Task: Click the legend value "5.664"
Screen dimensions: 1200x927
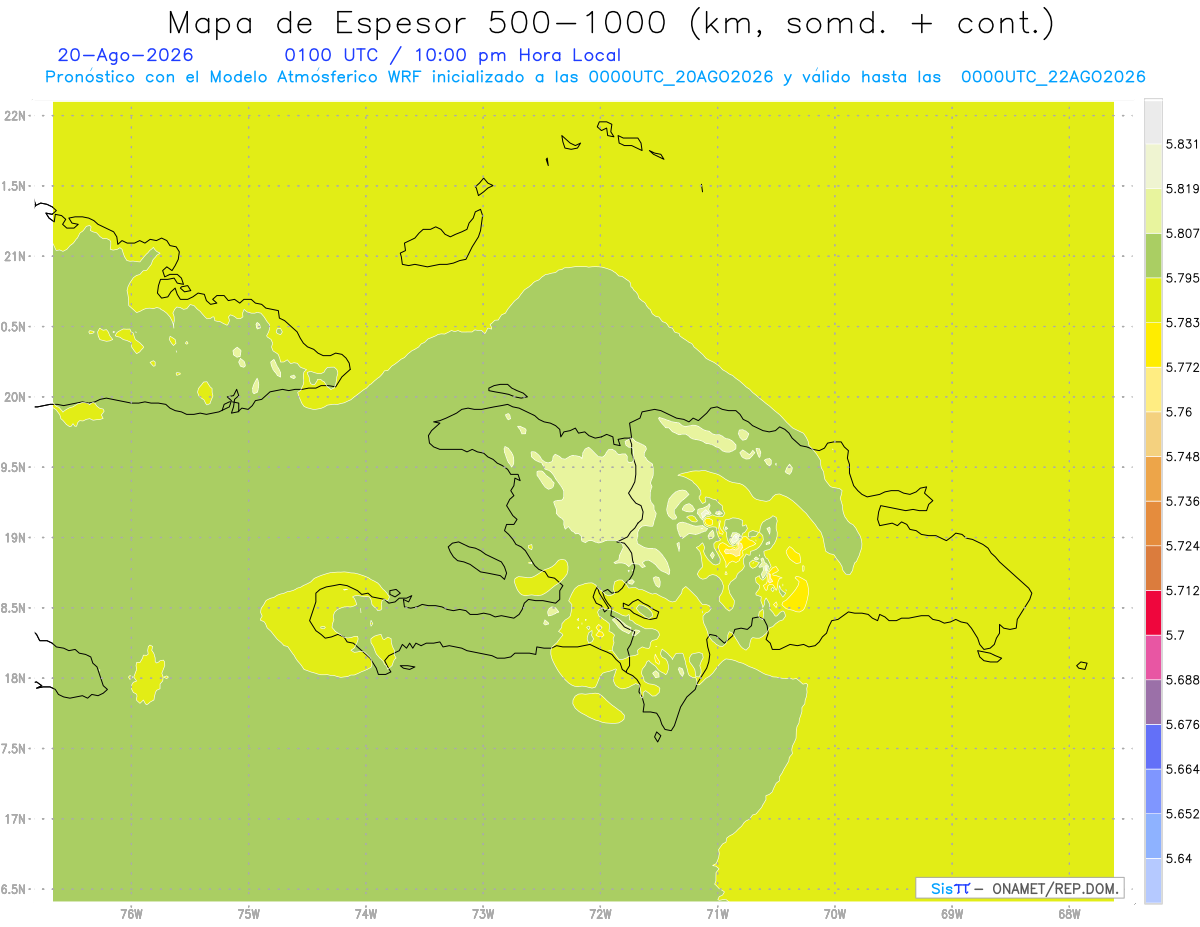Action: pyautogui.click(x=1182, y=769)
